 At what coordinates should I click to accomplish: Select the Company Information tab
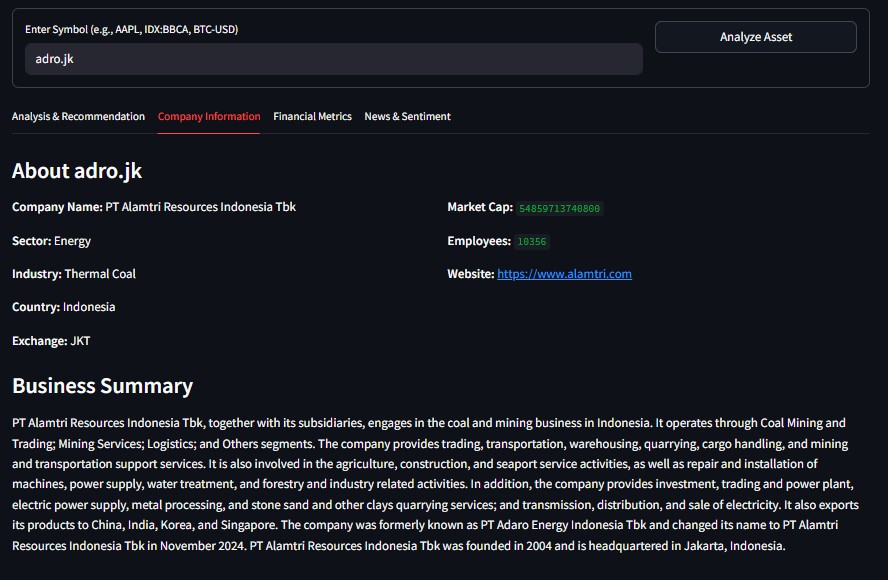(209, 117)
